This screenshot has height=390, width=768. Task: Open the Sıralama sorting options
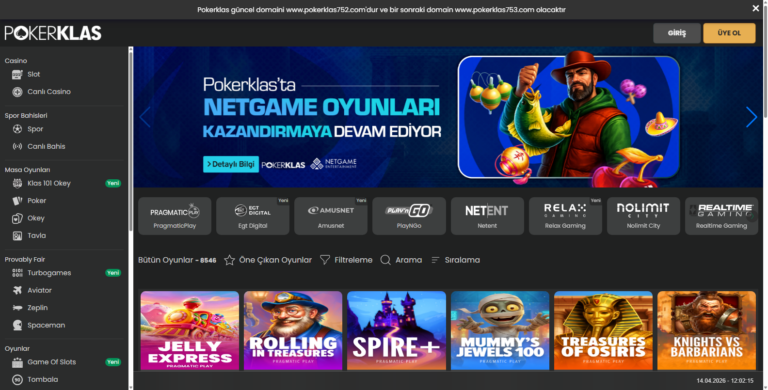[462, 260]
